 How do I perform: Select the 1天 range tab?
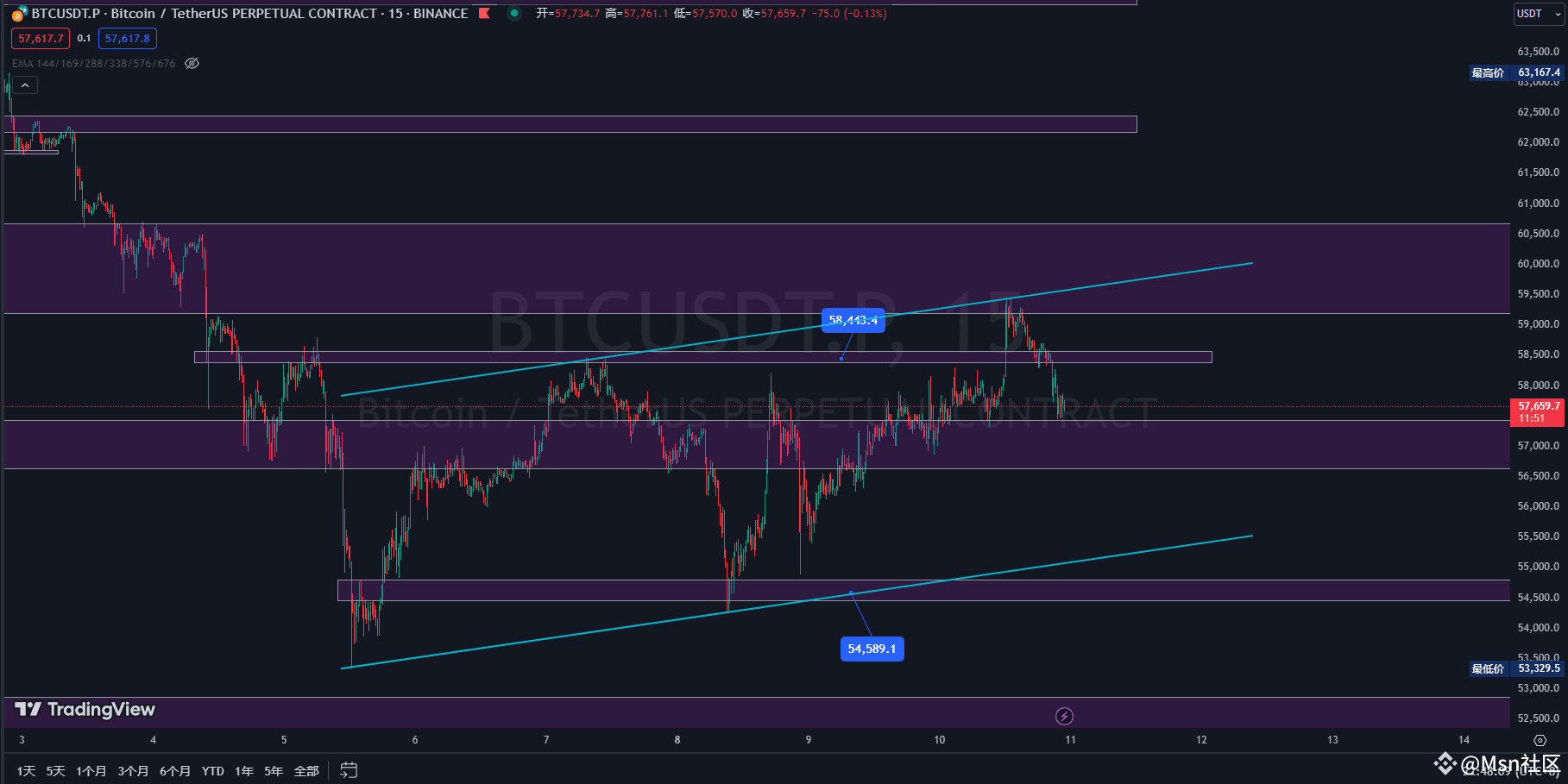click(26, 769)
